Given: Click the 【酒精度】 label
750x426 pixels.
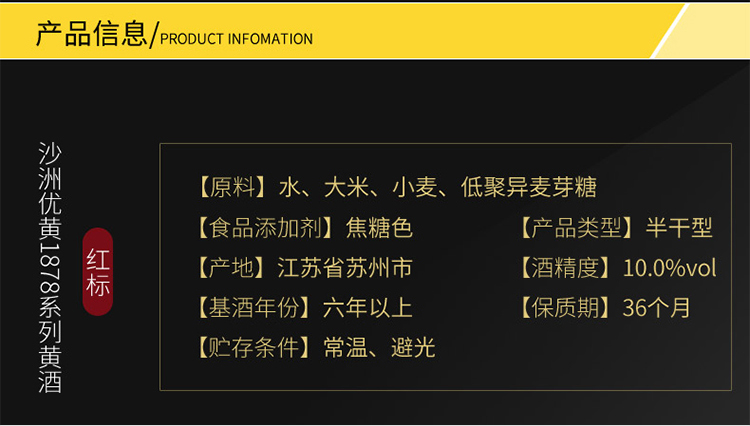Looking at the screenshot, I should [x=565, y=267].
